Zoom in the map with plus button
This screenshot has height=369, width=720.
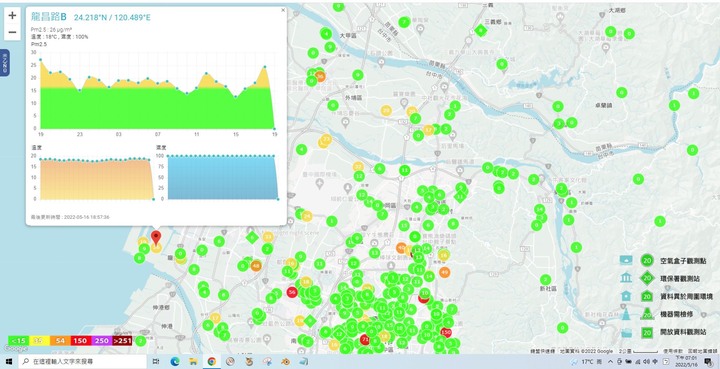pos(12,15)
